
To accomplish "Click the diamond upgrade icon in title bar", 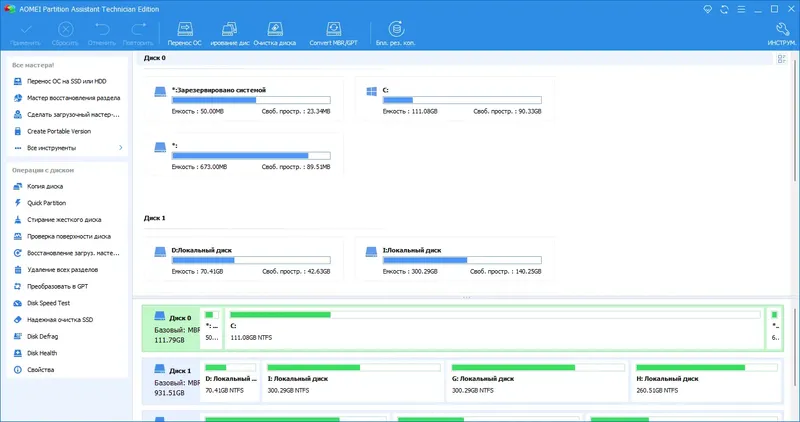I will (x=707, y=9).
